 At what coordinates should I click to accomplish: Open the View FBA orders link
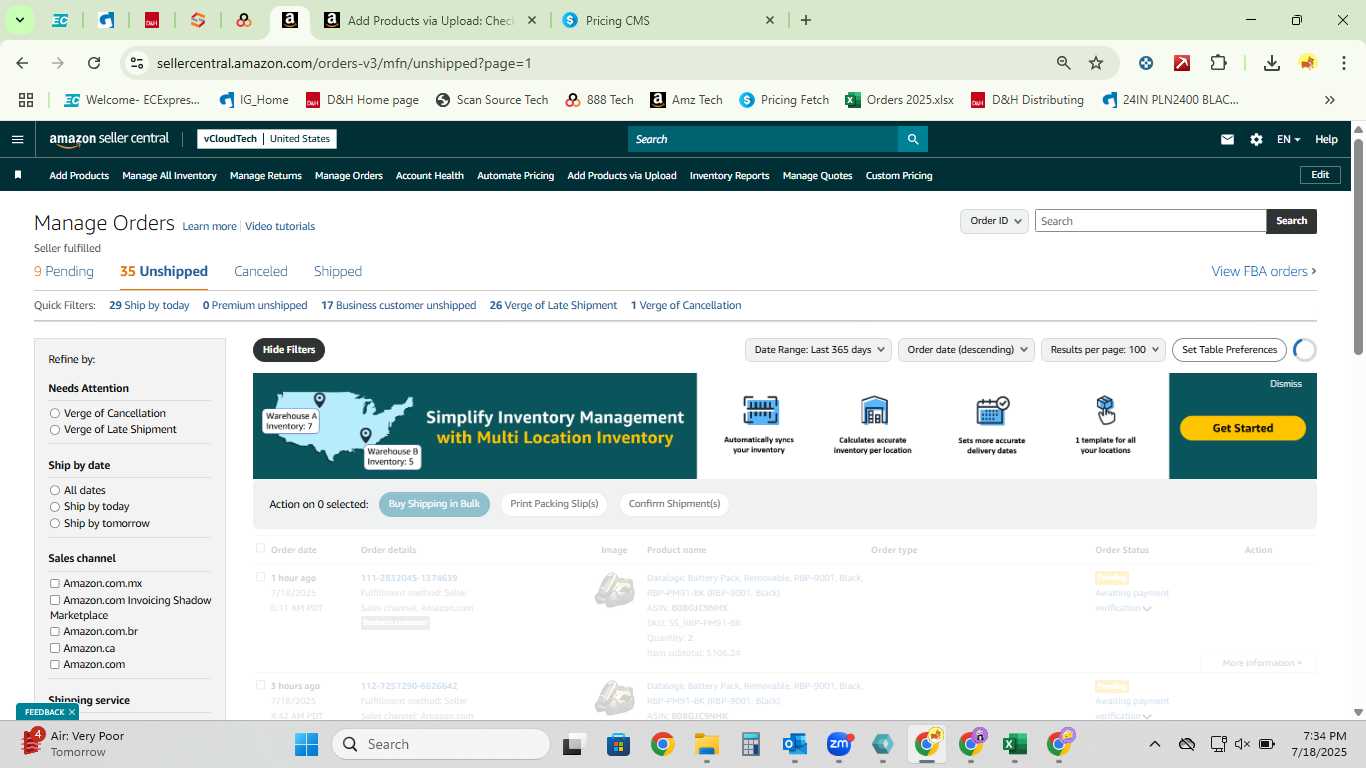point(1264,271)
